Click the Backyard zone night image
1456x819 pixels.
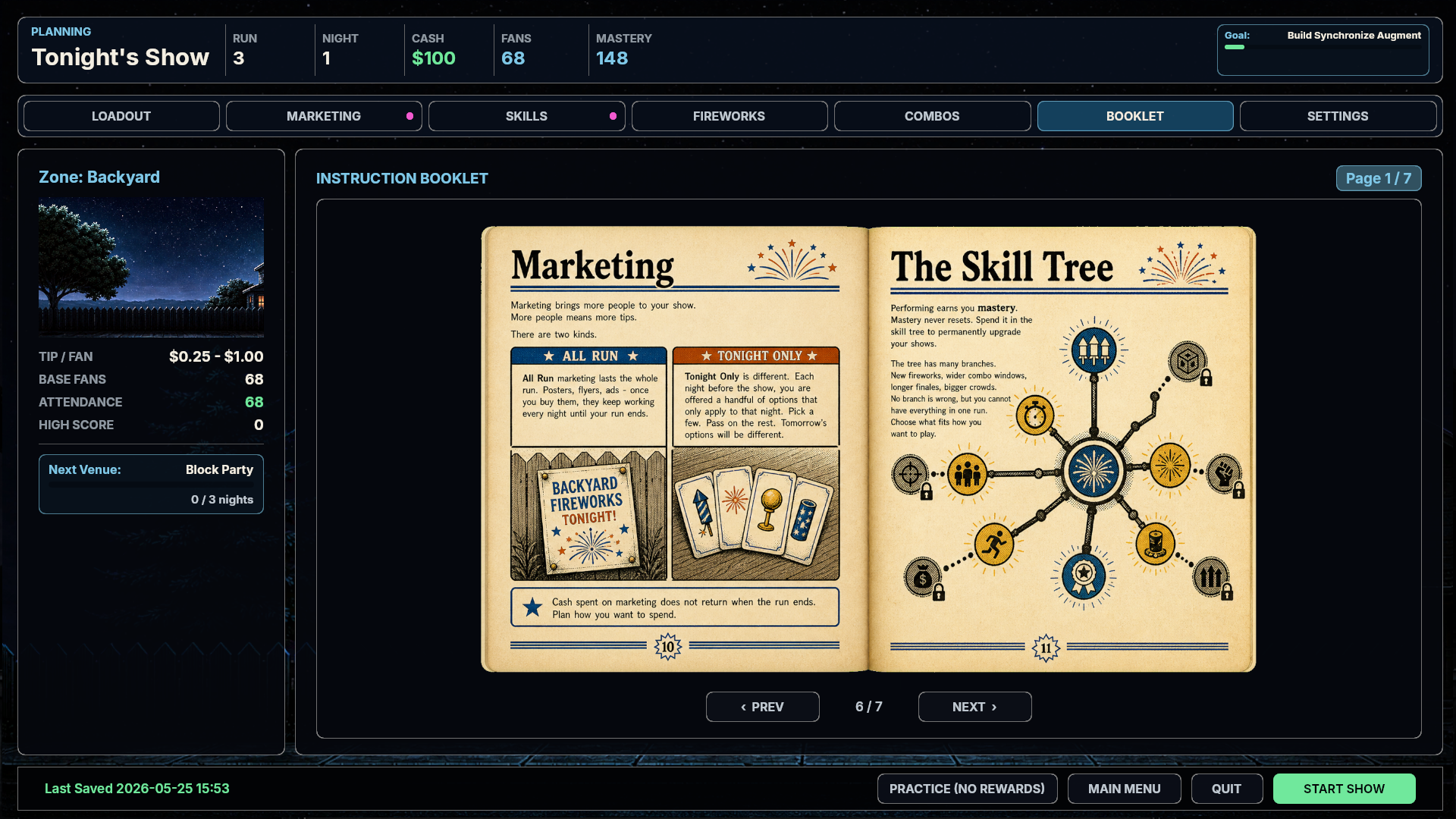(151, 267)
